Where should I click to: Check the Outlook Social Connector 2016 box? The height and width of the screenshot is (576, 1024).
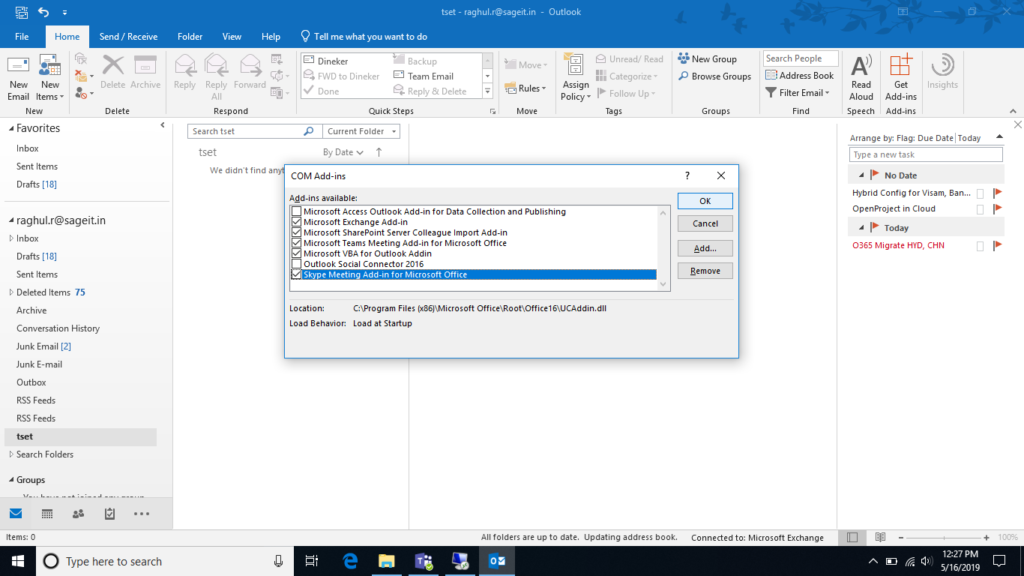point(296,264)
